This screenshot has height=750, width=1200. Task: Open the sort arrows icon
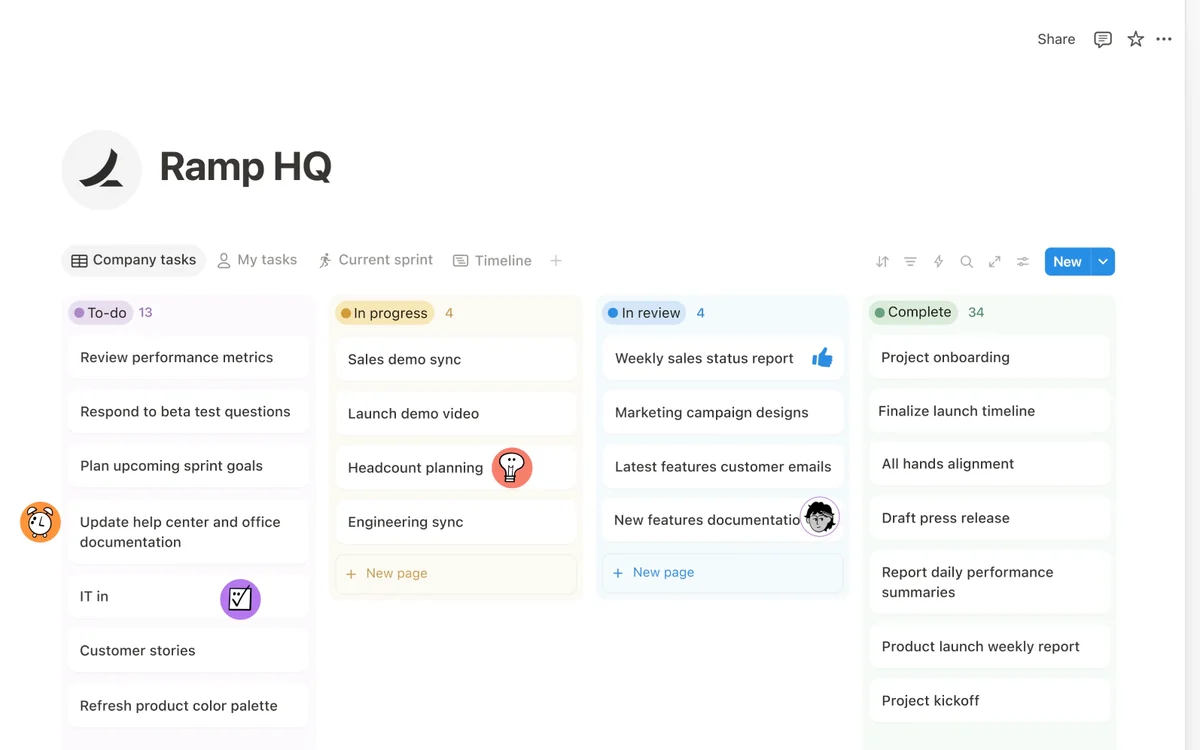coord(882,261)
